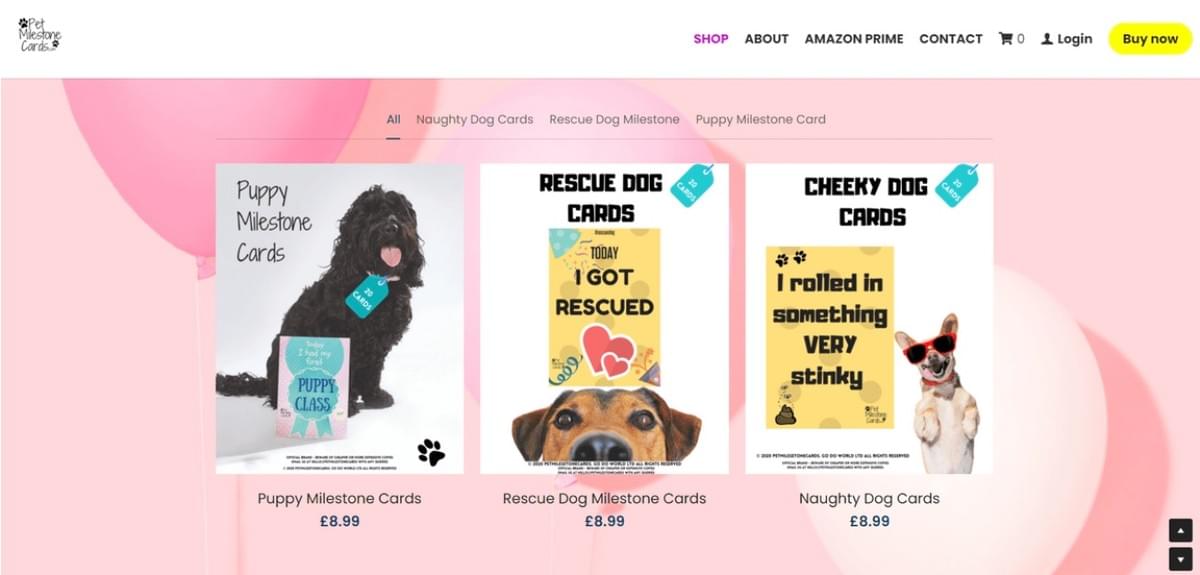This screenshot has height=575, width=1200.
Task: Click the Rescue Dog Milestone Cards title link
Action: click(x=605, y=498)
